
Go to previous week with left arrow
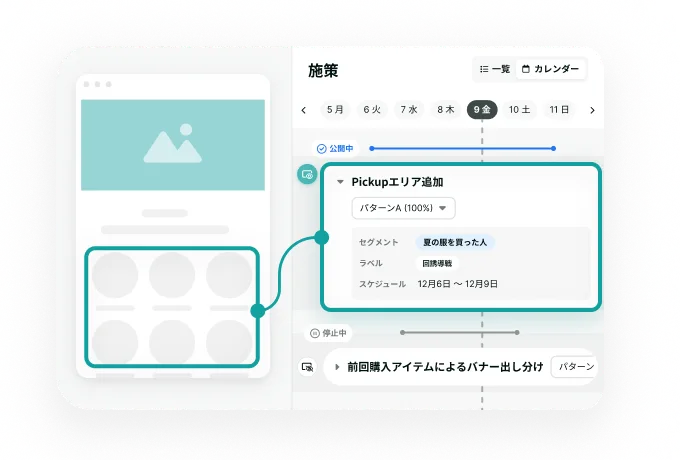pyautogui.click(x=304, y=110)
